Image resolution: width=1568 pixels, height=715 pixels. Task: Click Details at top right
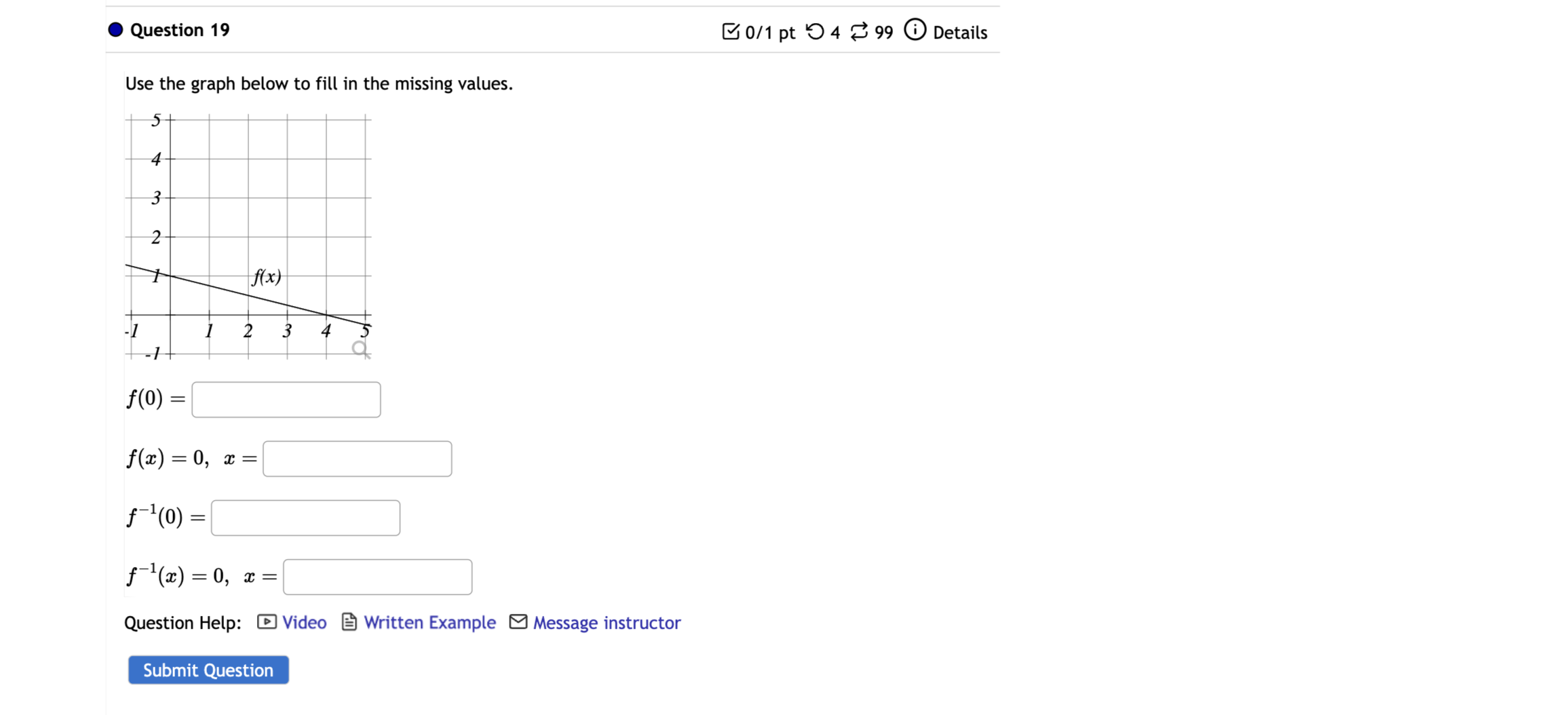coord(960,32)
